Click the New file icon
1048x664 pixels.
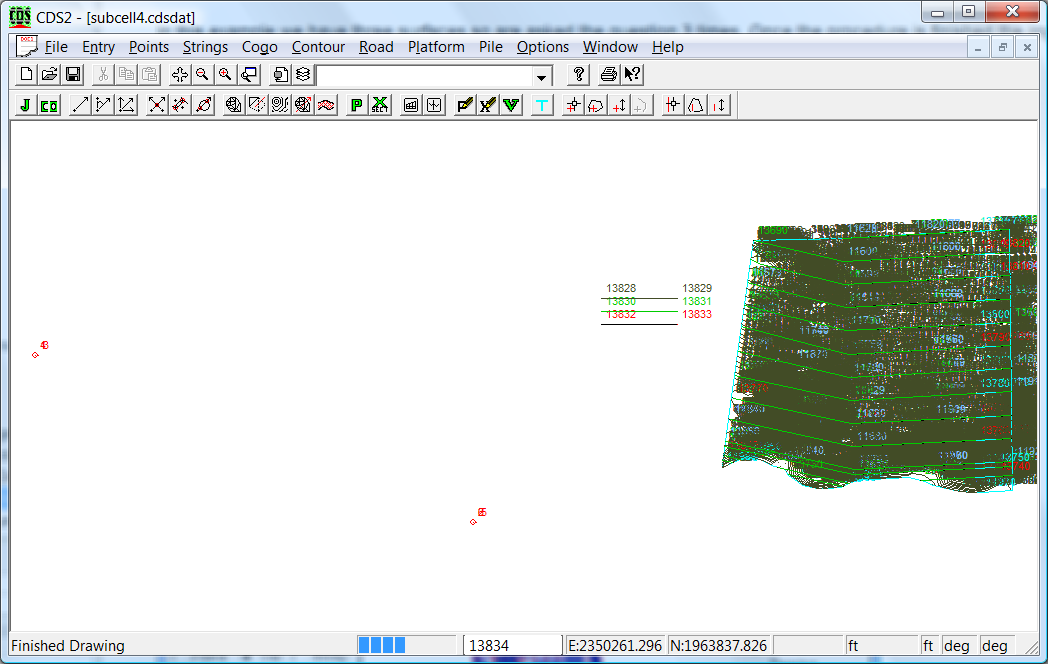[x=27, y=75]
